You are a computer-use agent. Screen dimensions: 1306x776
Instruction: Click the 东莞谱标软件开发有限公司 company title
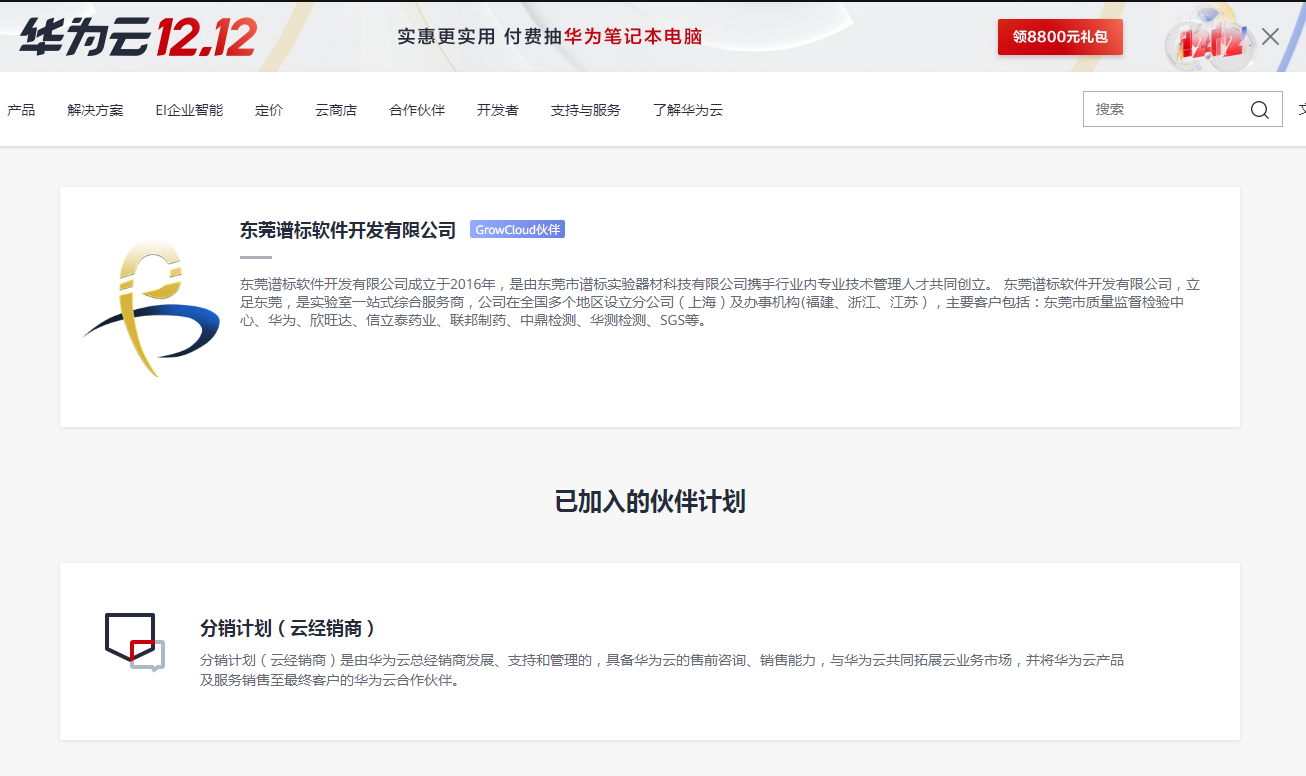pos(348,230)
